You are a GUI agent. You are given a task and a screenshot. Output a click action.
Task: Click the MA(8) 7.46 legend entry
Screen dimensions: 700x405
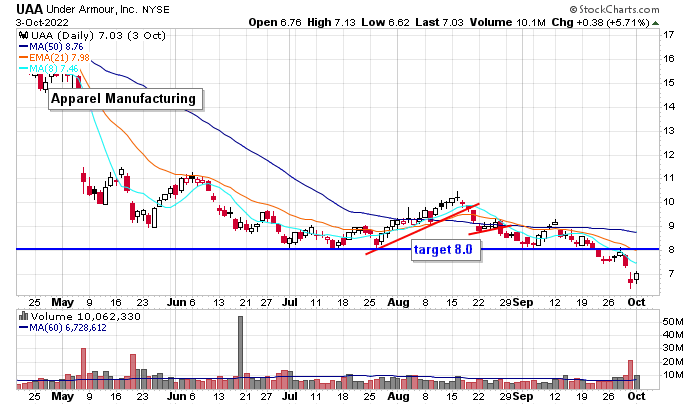tap(49, 68)
